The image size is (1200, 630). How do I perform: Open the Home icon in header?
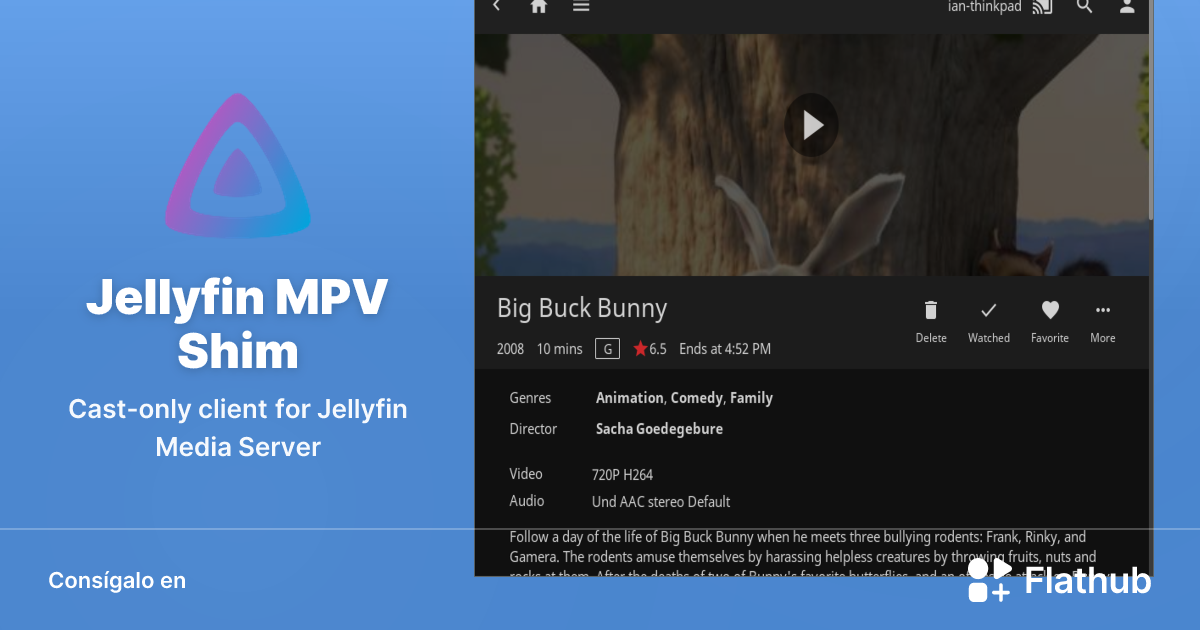pyautogui.click(x=539, y=6)
